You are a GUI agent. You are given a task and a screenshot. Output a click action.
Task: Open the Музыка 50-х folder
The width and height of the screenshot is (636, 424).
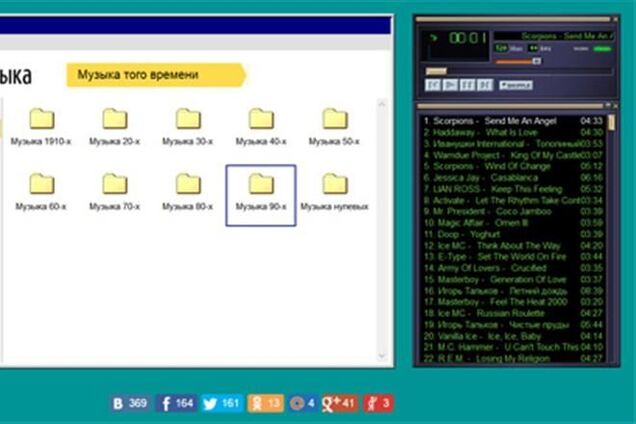coord(334,127)
